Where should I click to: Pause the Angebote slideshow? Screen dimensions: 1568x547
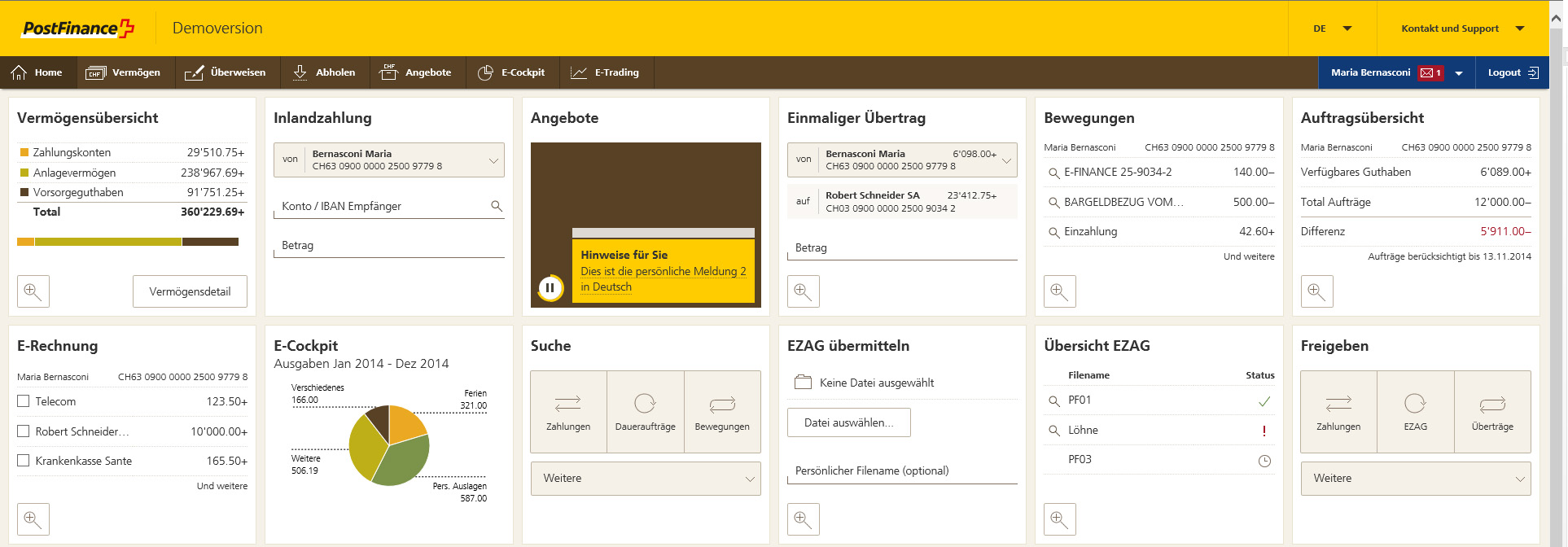550,287
